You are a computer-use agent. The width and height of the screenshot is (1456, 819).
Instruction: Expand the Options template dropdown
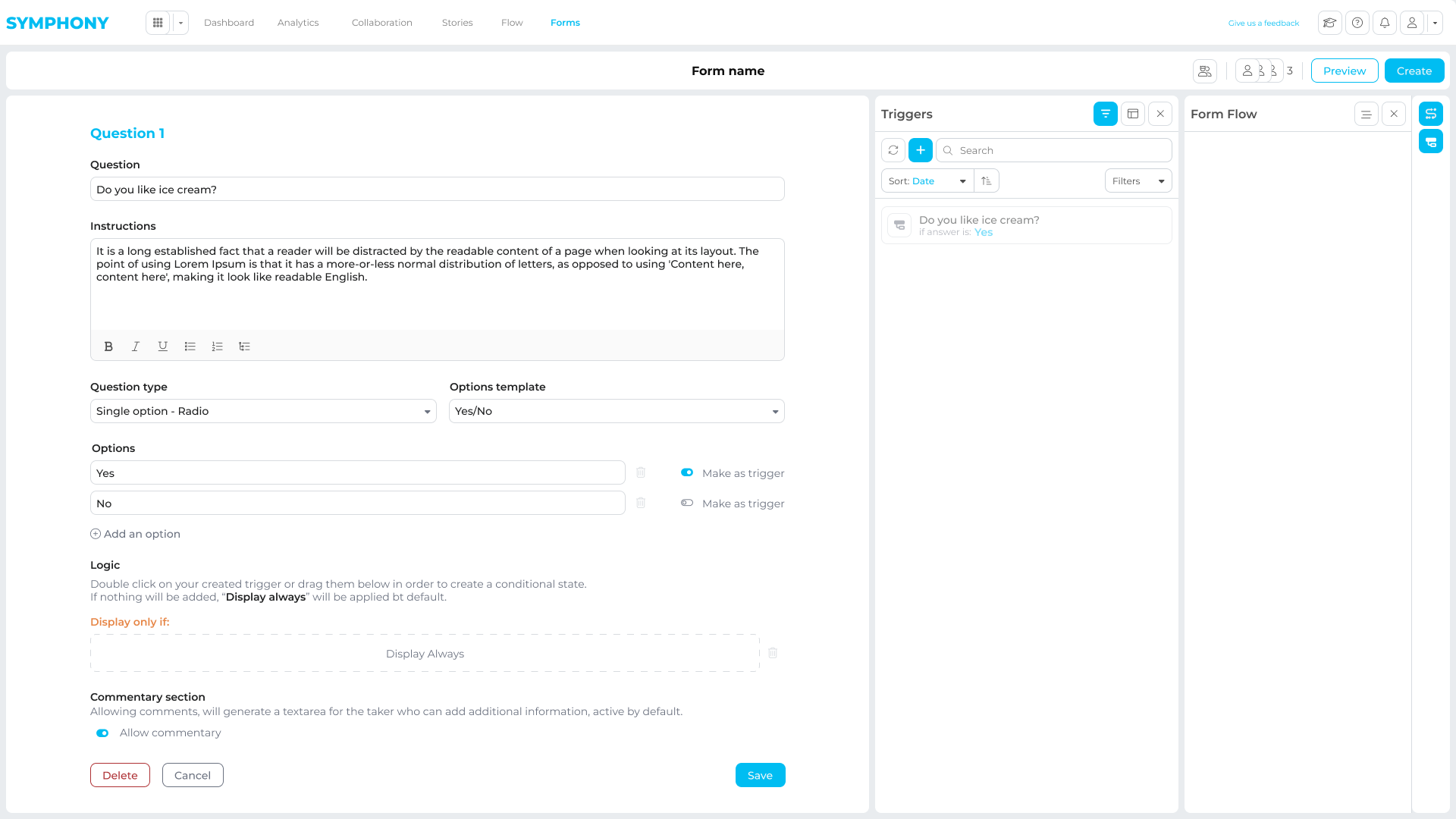pos(617,411)
